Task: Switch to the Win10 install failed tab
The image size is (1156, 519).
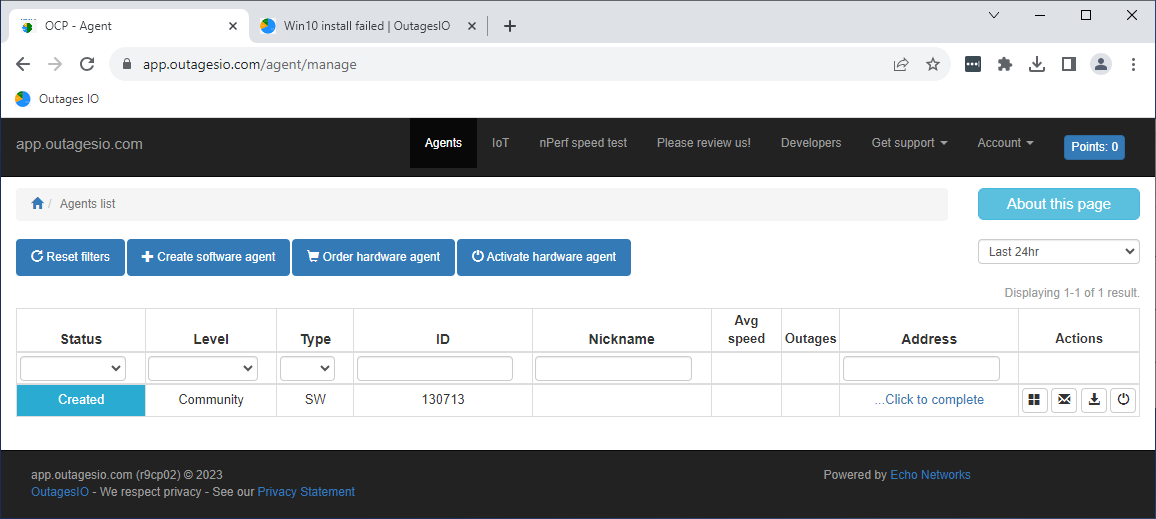Action: tap(367, 26)
